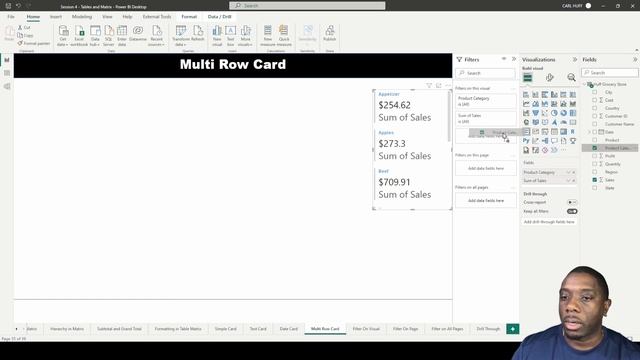Switch to Model view in left sidebar

point(7,86)
